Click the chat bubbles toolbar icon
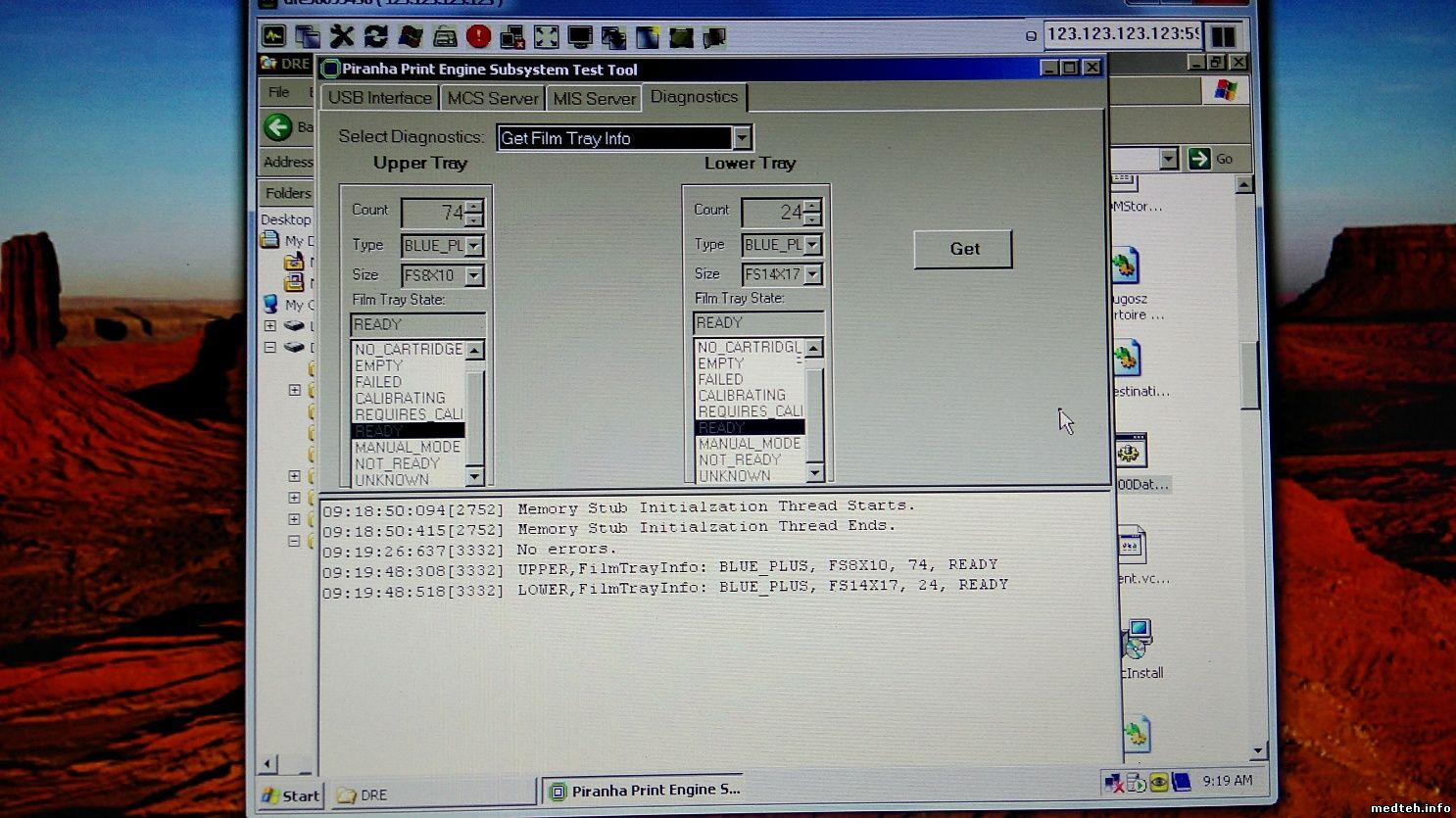The height and width of the screenshot is (818, 1456). [715, 37]
